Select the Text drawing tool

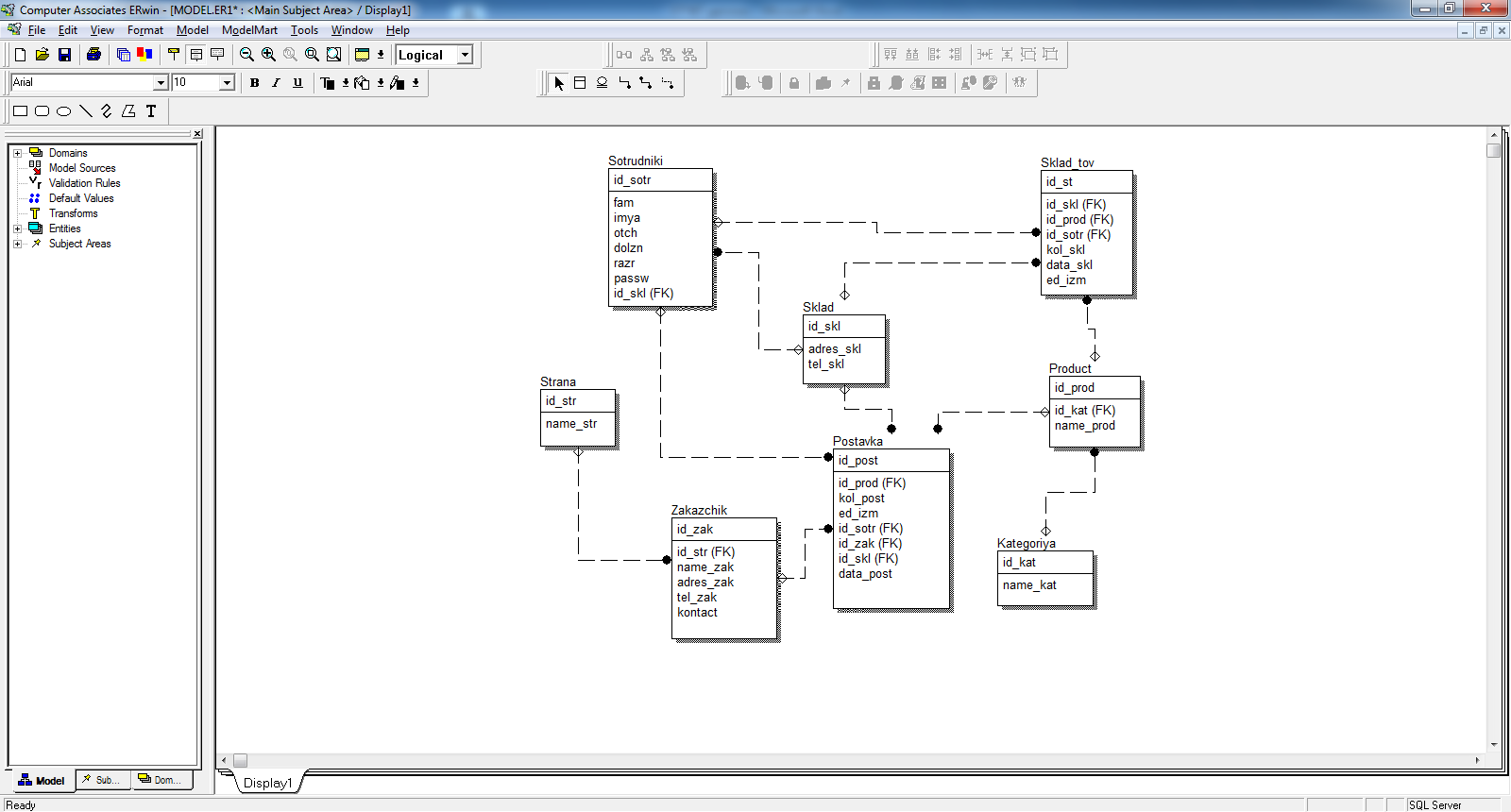[151, 111]
